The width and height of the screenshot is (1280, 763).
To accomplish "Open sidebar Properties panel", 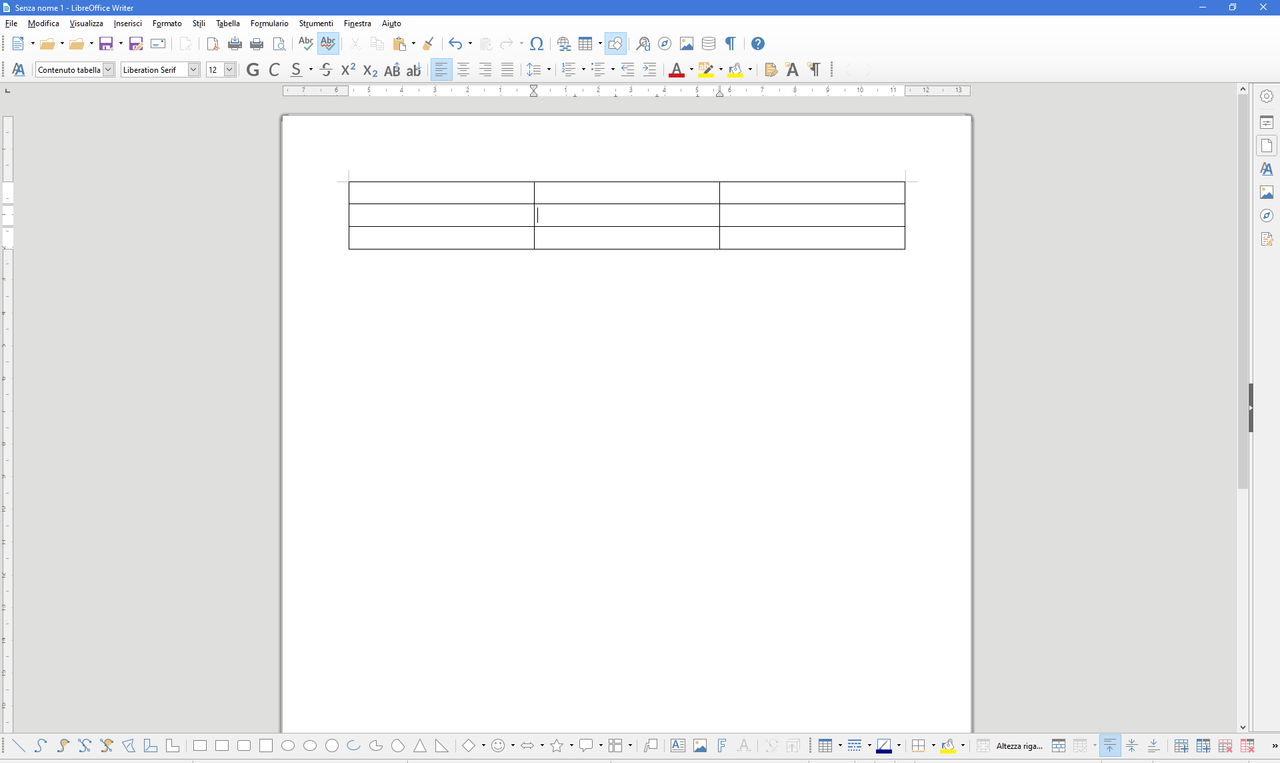I will click(1266, 122).
